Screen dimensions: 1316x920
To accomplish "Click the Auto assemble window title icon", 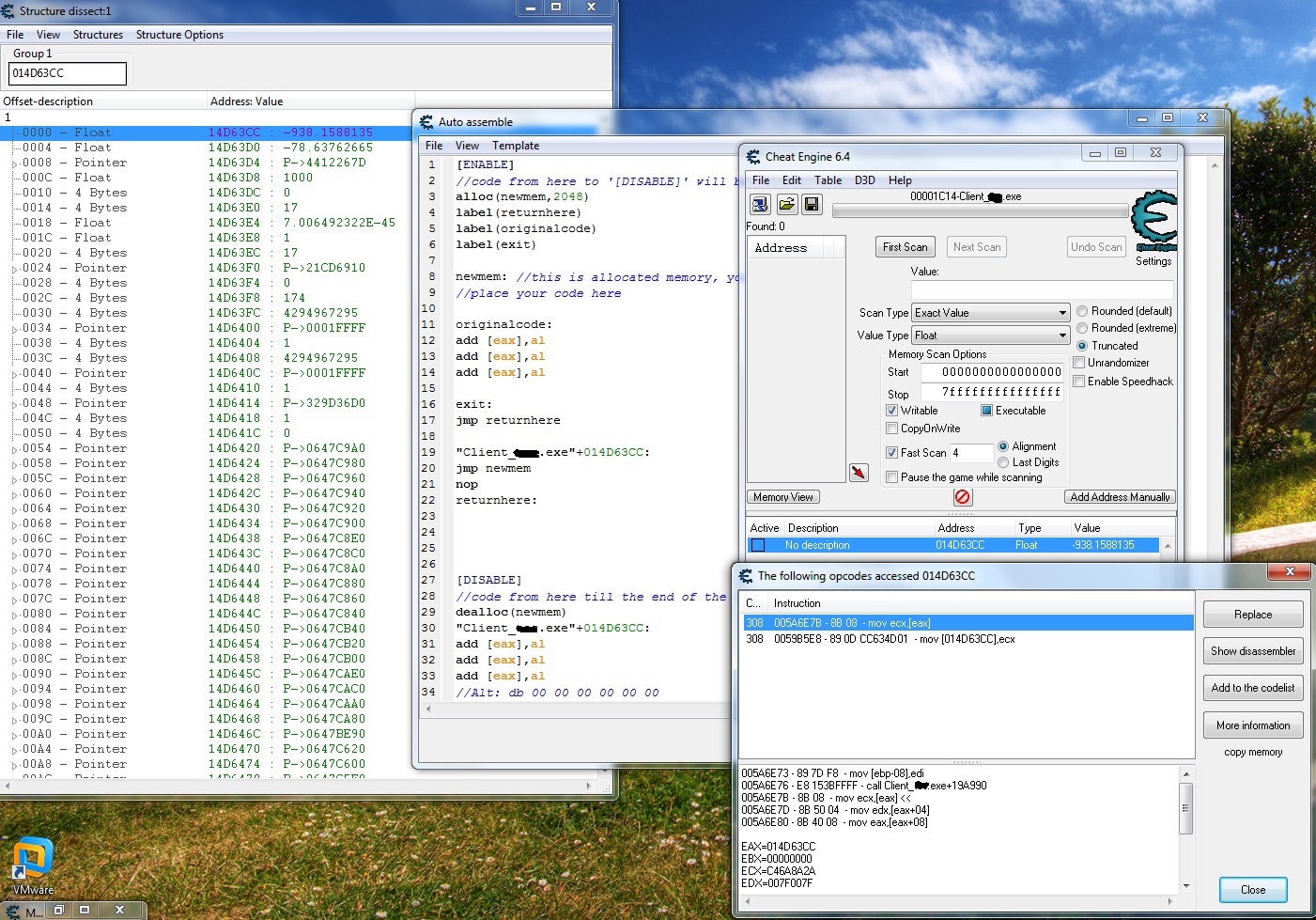I will [426, 122].
